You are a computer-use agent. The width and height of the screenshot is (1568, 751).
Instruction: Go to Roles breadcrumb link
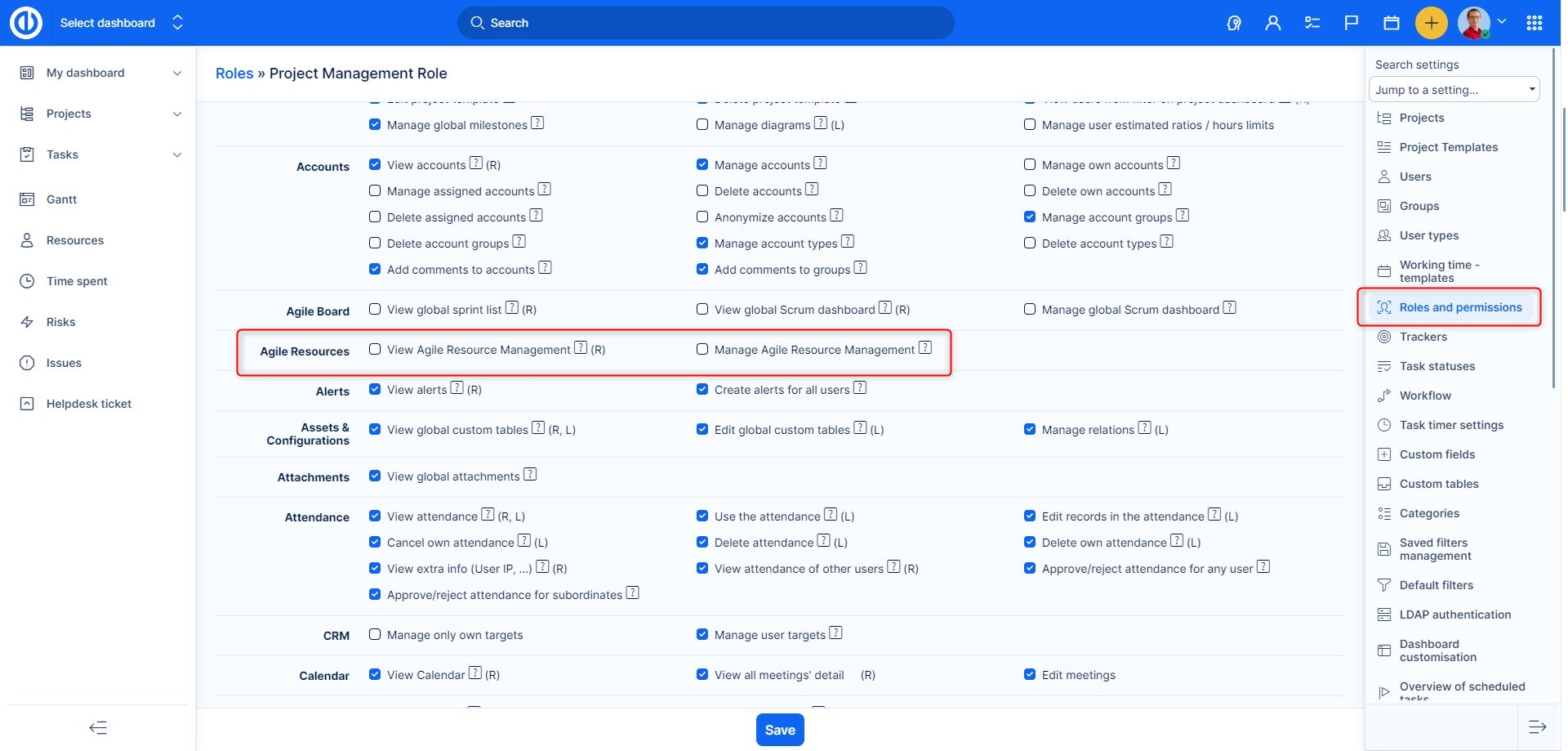pos(234,74)
